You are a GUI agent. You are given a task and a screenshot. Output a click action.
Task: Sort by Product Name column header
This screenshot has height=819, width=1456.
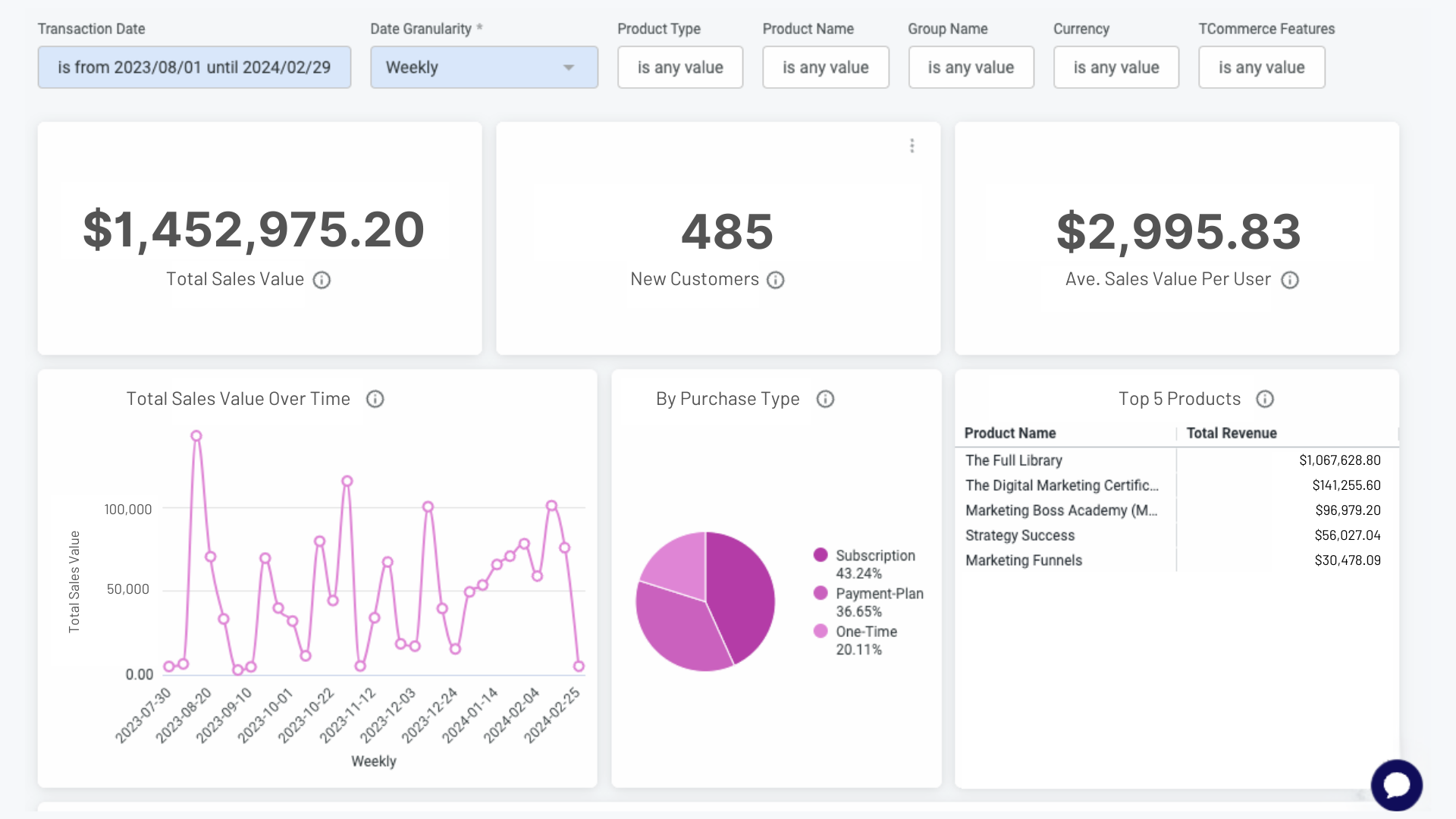(x=1009, y=433)
